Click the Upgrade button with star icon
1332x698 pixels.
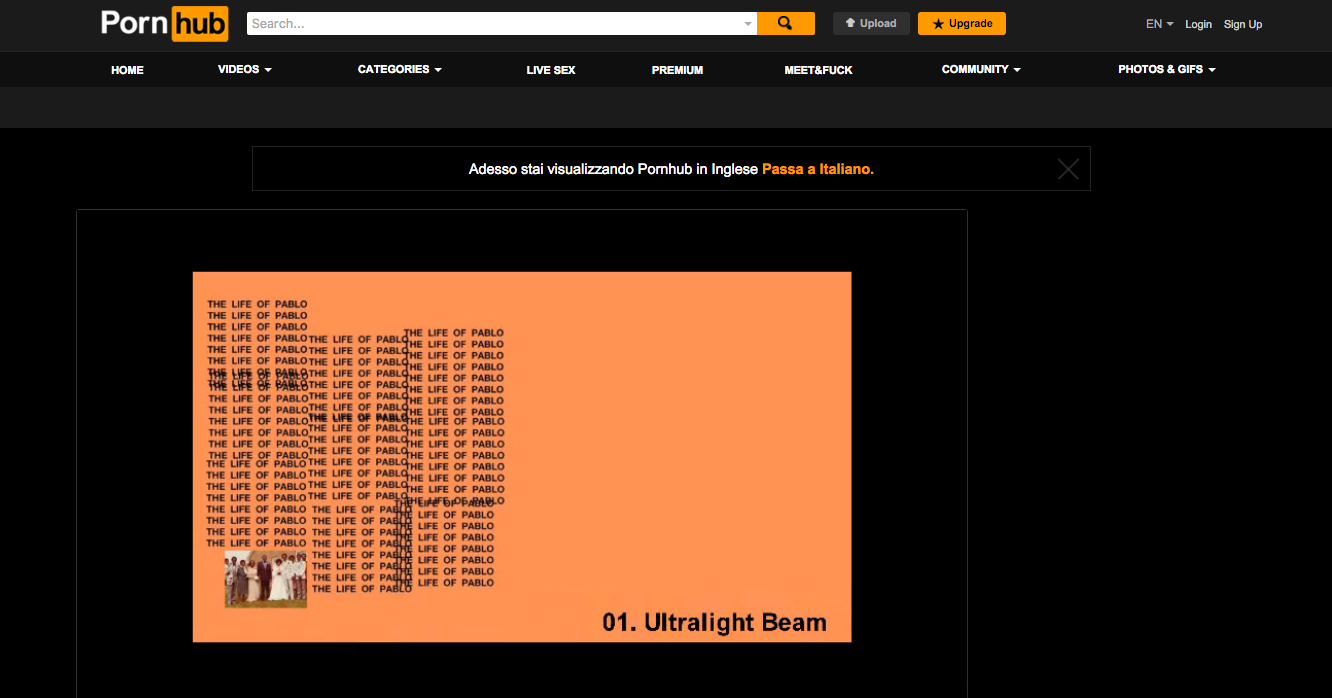pos(961,23)
